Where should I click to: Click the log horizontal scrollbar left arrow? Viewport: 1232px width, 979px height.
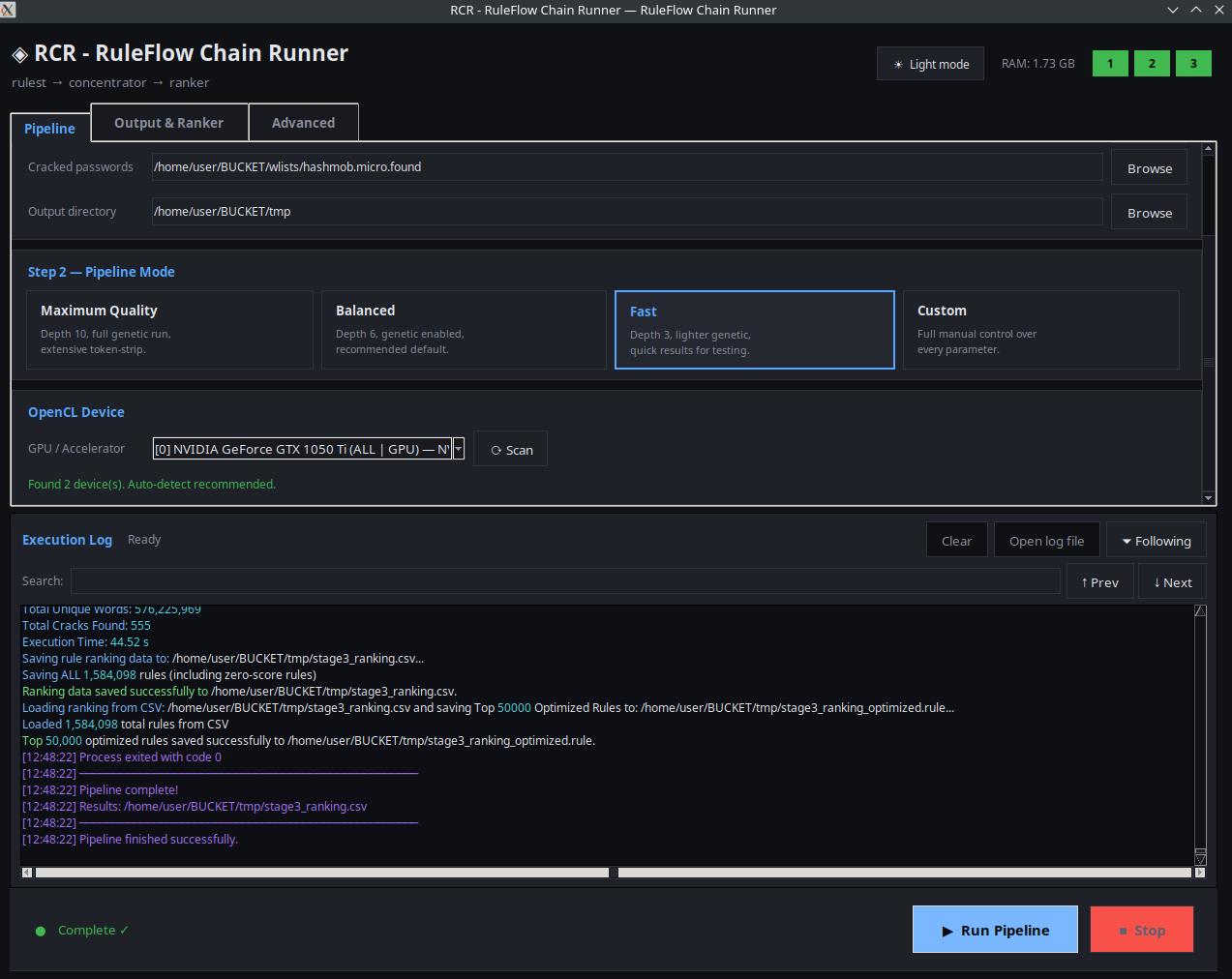(x=27, y=873)
